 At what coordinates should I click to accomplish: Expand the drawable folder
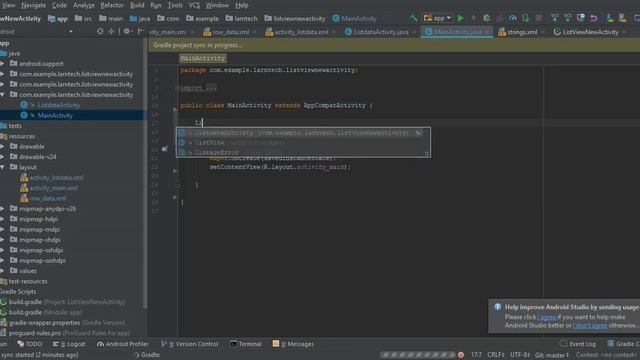click(x=3, y=147)
